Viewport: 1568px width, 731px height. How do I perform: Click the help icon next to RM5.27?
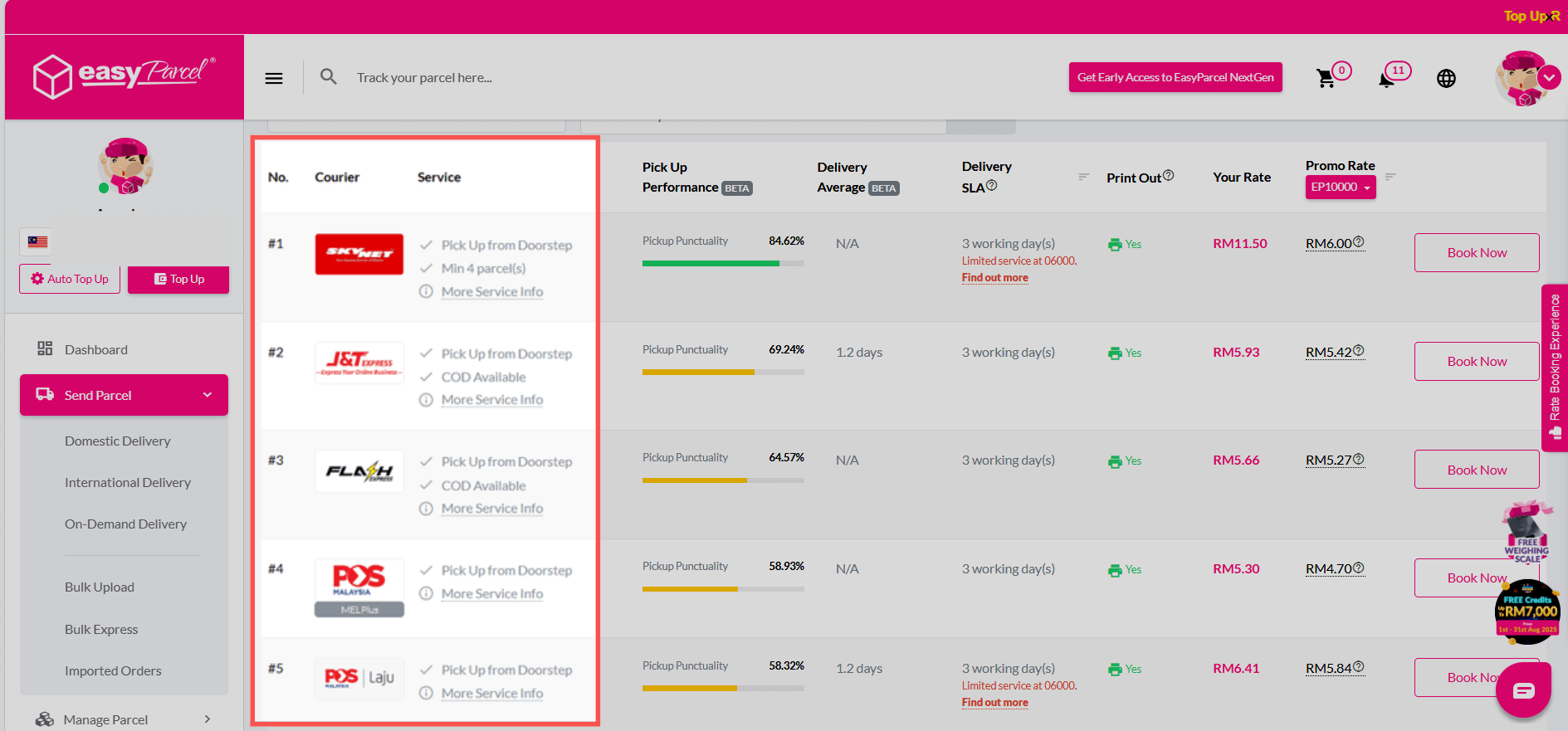tap(1359, 459)
